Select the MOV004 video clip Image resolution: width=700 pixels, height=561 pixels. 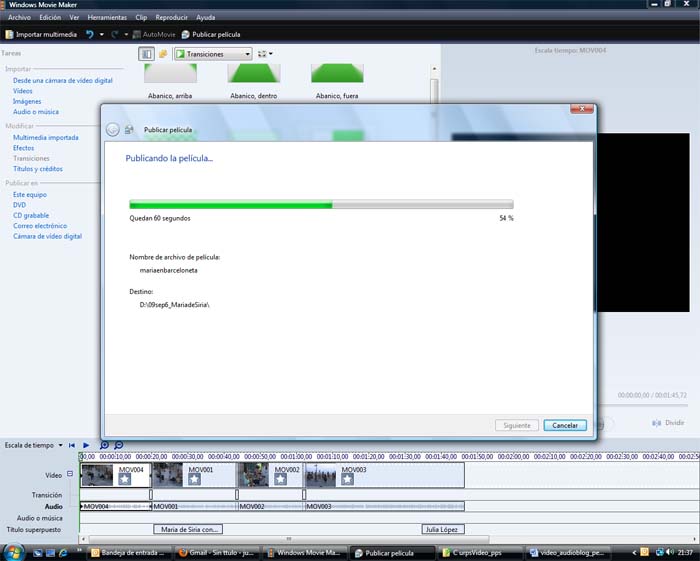tap(116, 475)
